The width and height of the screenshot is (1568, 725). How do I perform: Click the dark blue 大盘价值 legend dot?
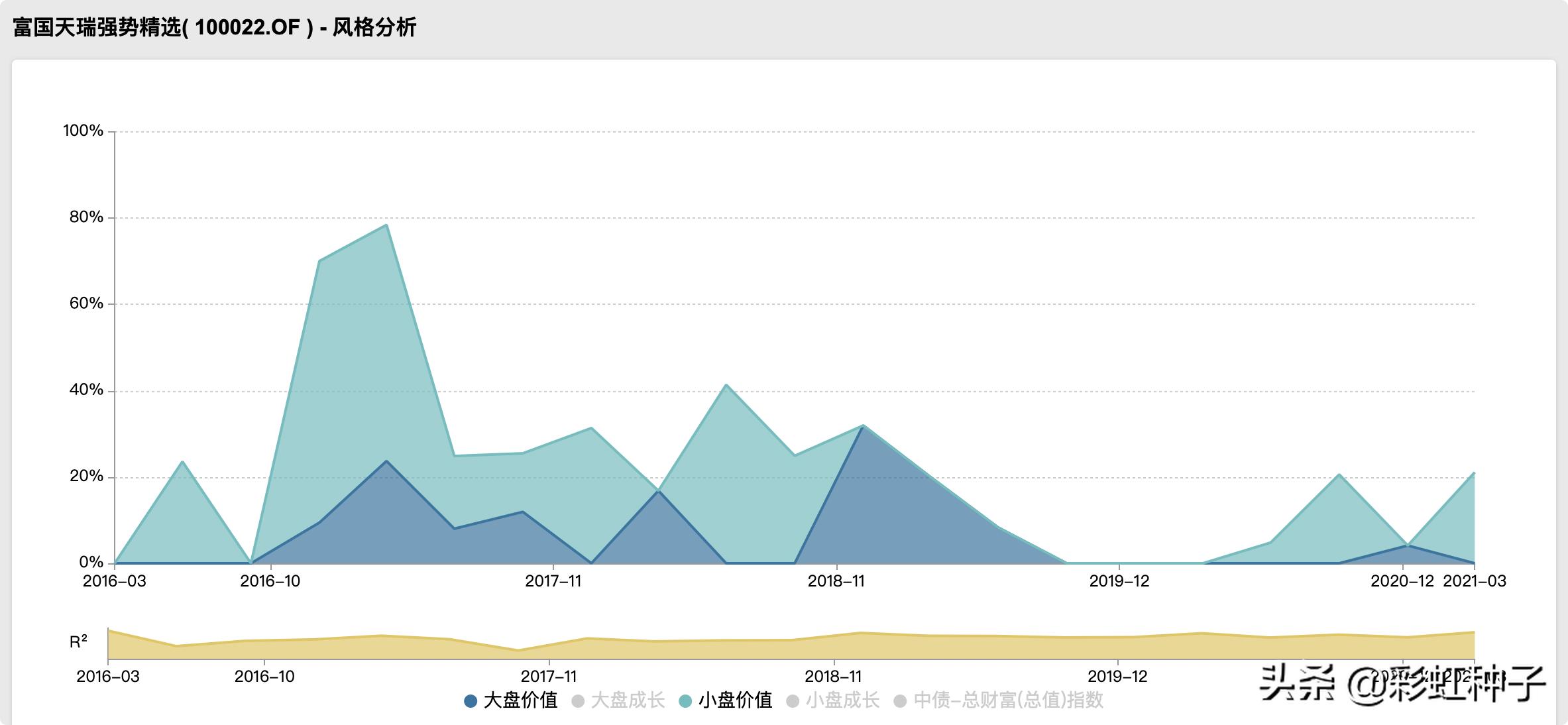click(471, 701)
